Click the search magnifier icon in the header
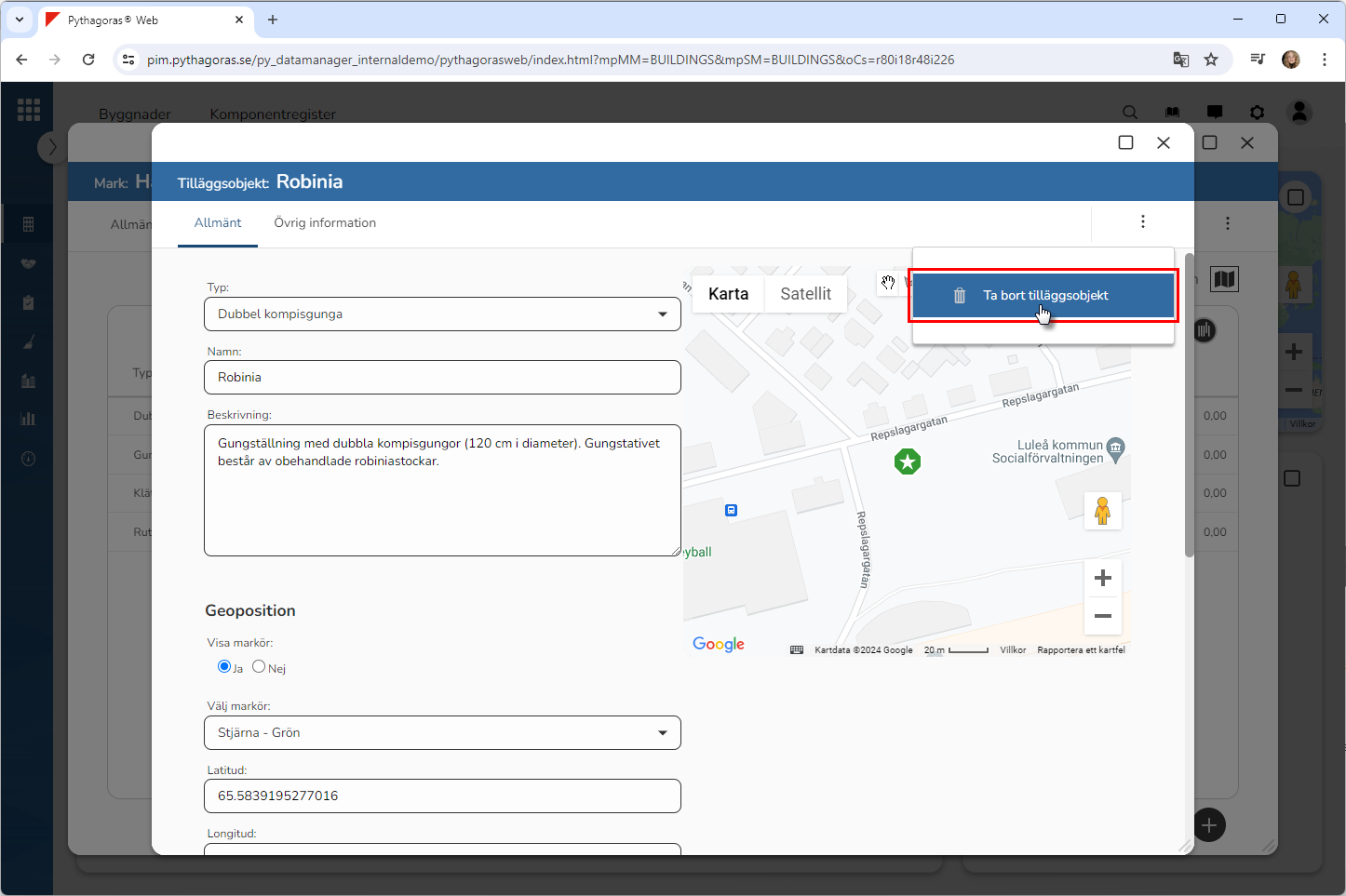The height and width of the screenshot is (896, 1346). [x=1130, y=113]
